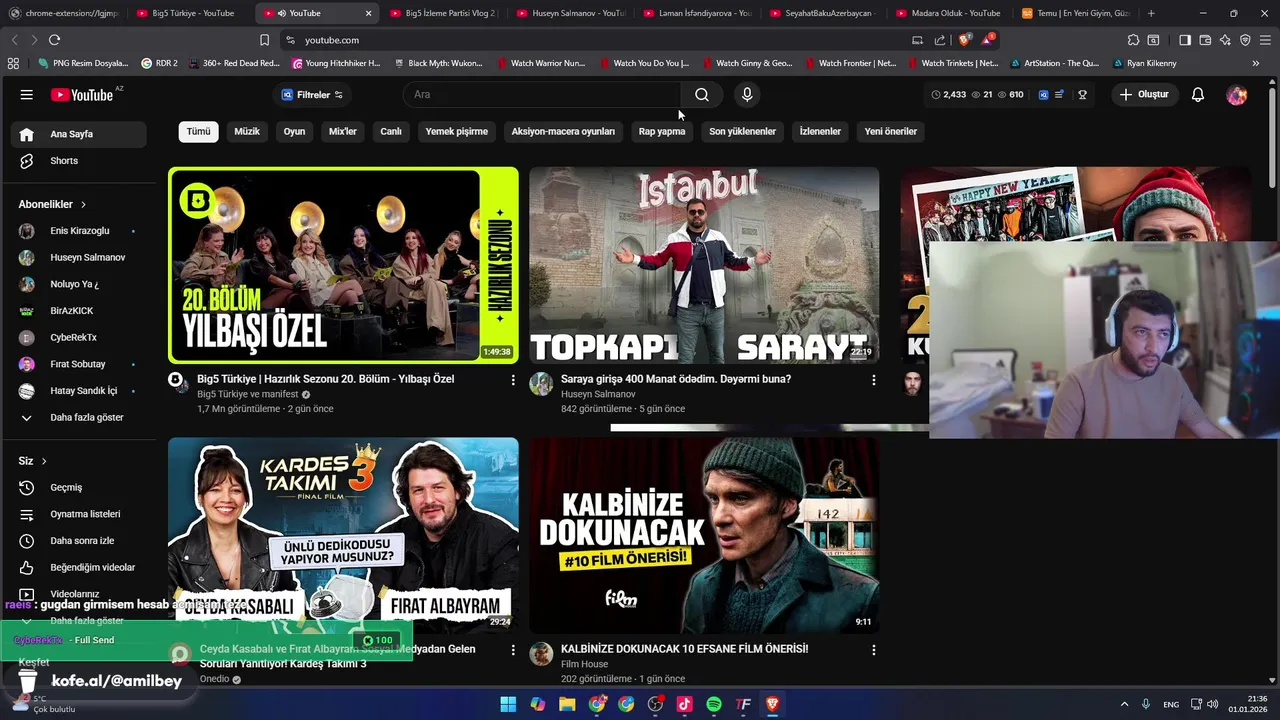The width and height of the screenshot is (1280, 720).
Task: Open Brave VPN shield icon
Action: 1245,40
